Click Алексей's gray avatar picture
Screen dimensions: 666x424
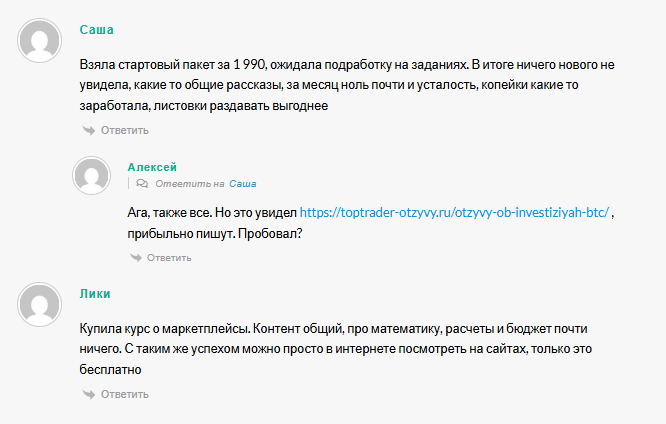tap(91, 177)
